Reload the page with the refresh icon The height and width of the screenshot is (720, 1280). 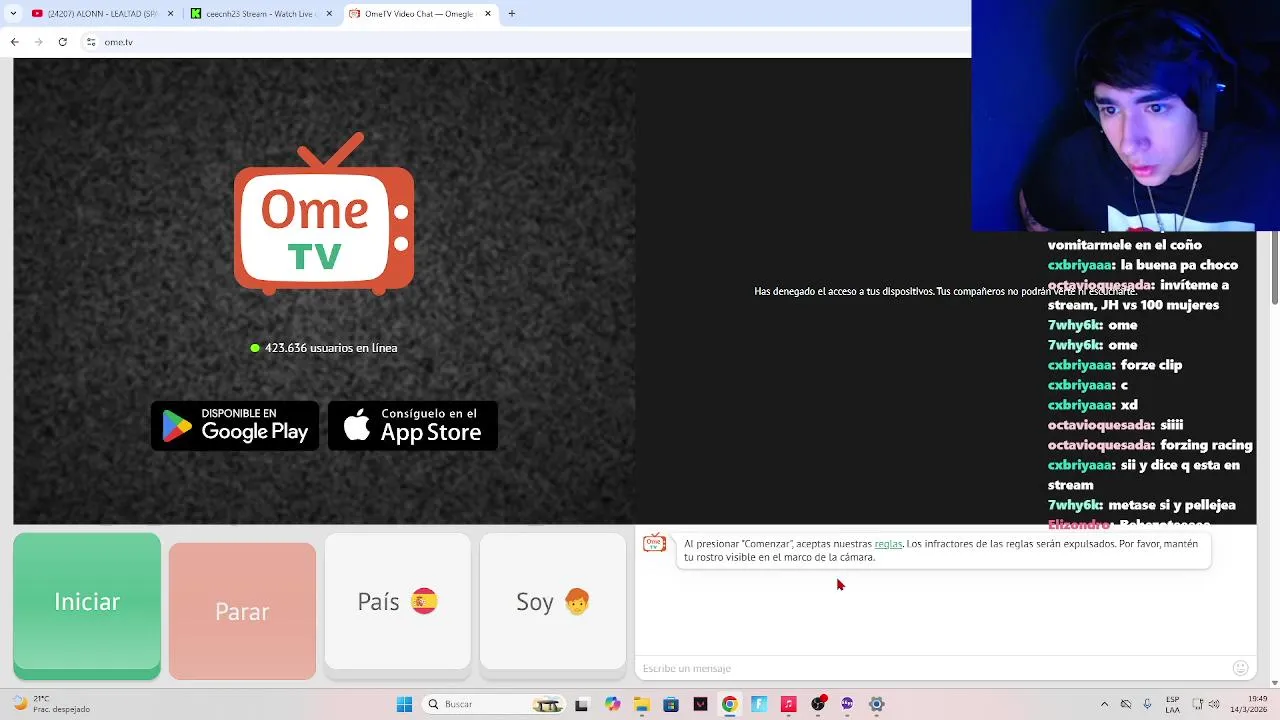tap(63, 42)
